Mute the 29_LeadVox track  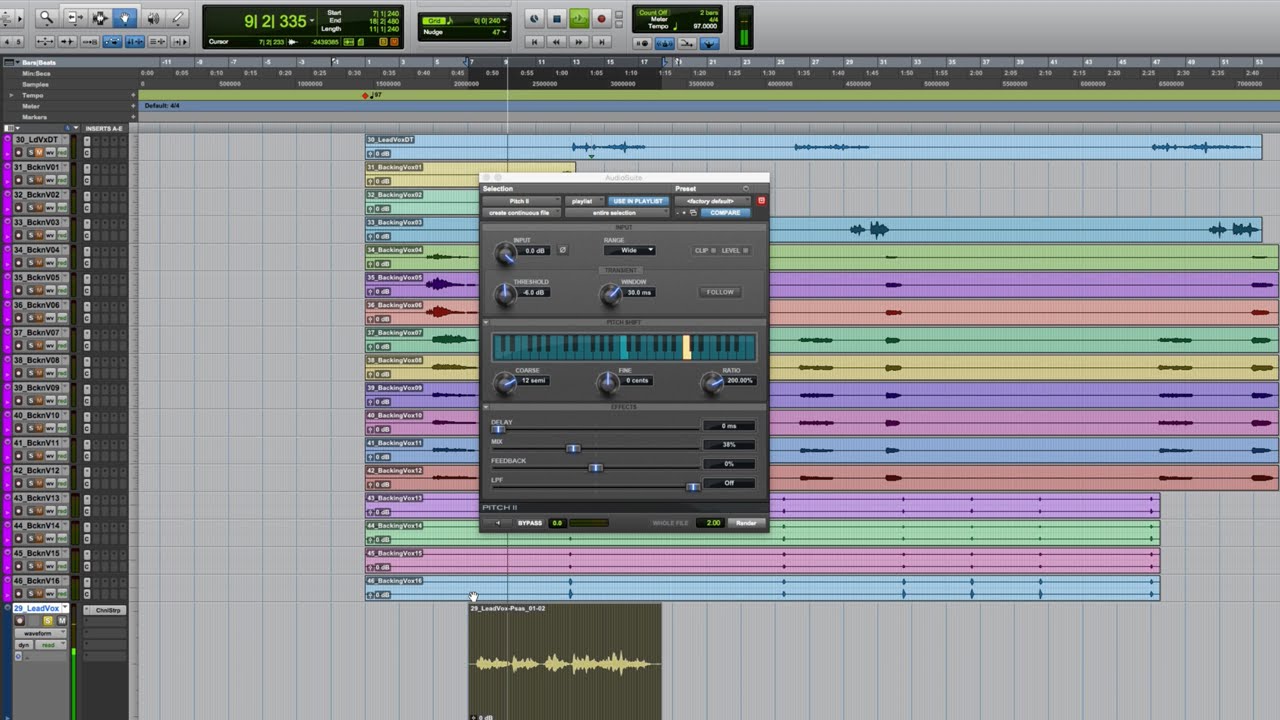click(62, 621)
